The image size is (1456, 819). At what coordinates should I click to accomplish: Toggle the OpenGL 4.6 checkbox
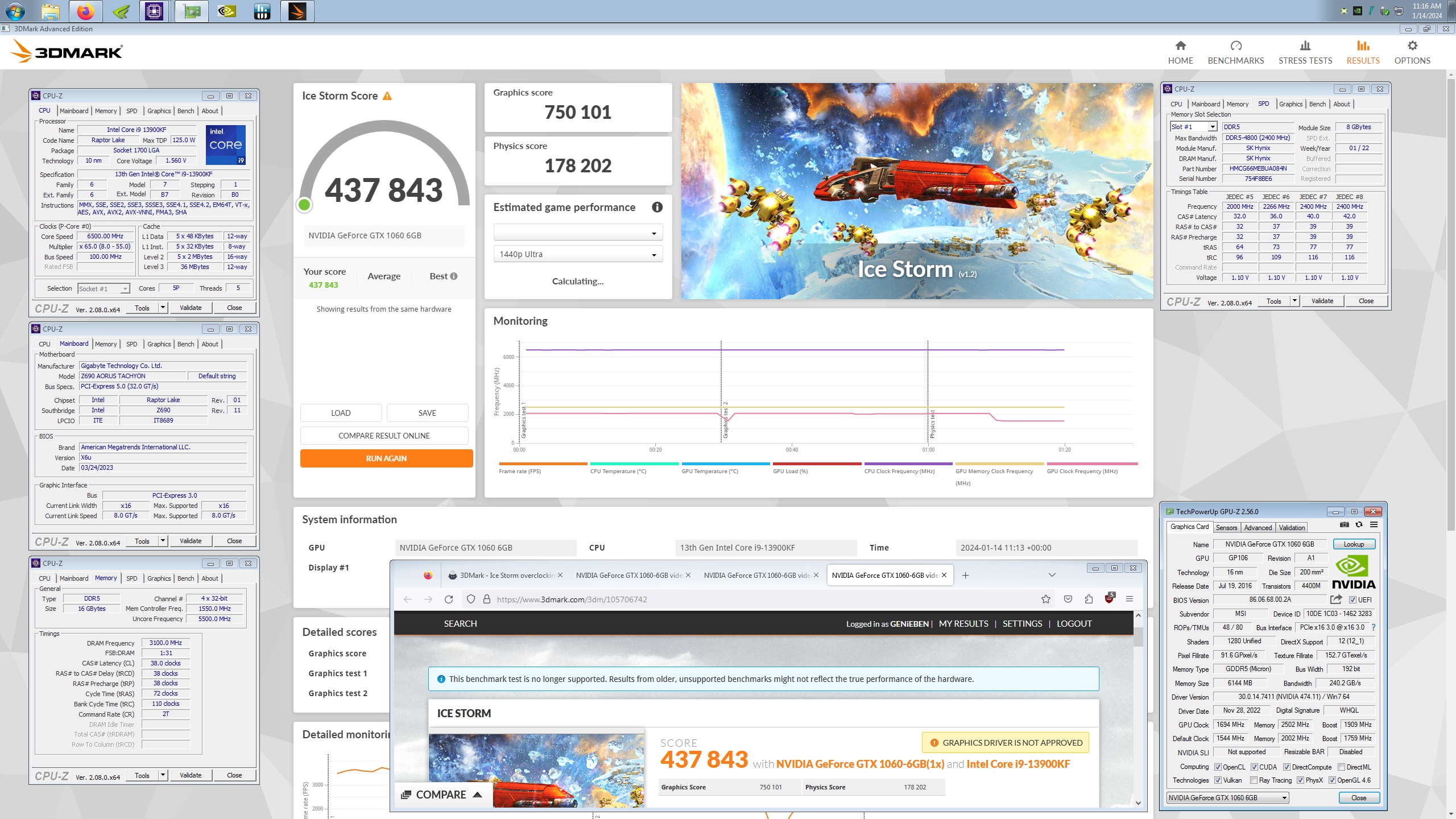point(1332,780)
